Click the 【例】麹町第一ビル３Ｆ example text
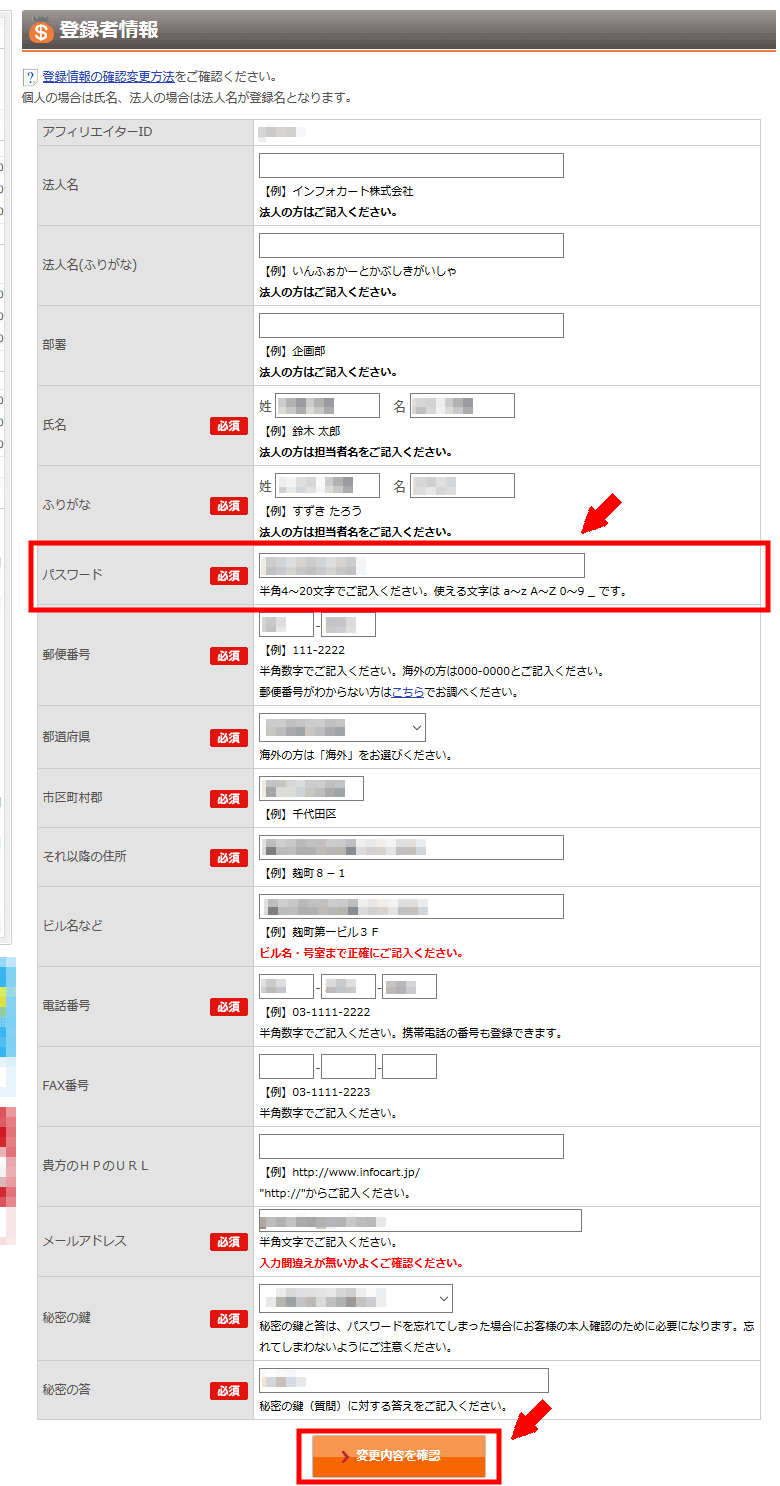Image resolution: width=780 pixels, height=1486 pixels. point(319,932)
